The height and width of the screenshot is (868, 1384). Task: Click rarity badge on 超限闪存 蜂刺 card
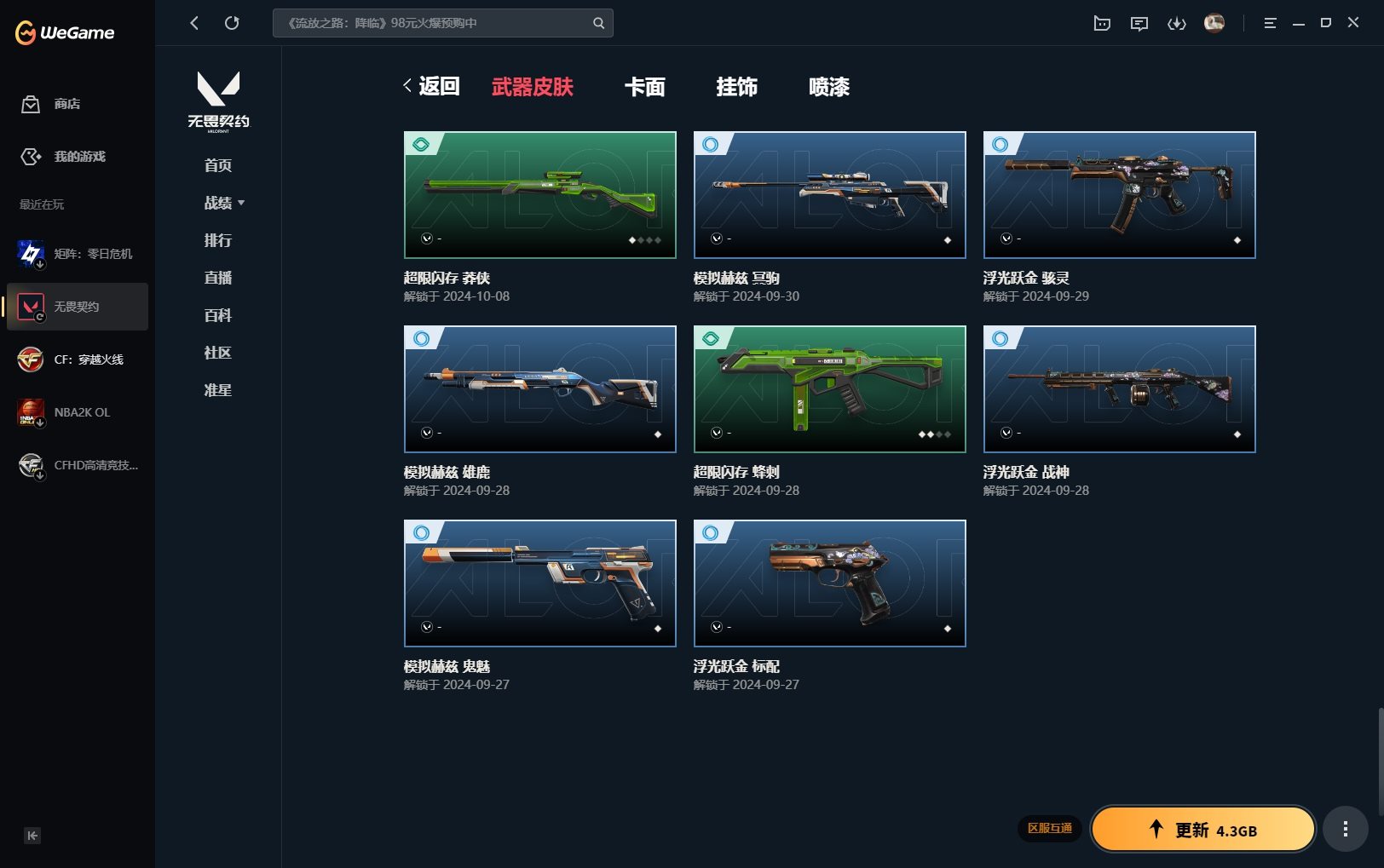[x=710, y=339]
